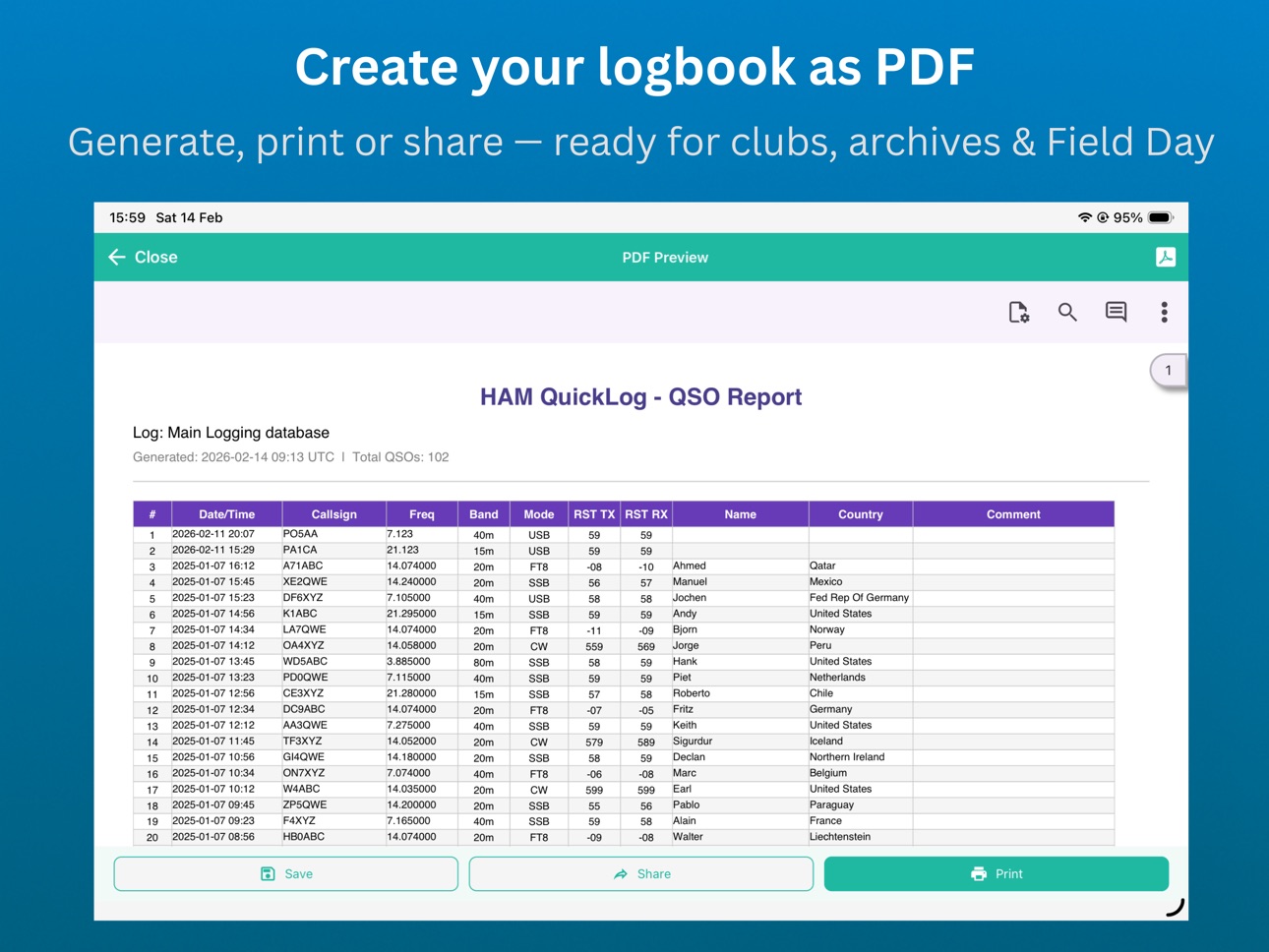The height and width of the screenshot is (952, 1269).
Task: Click the Name column header
Action: [741, 514]
